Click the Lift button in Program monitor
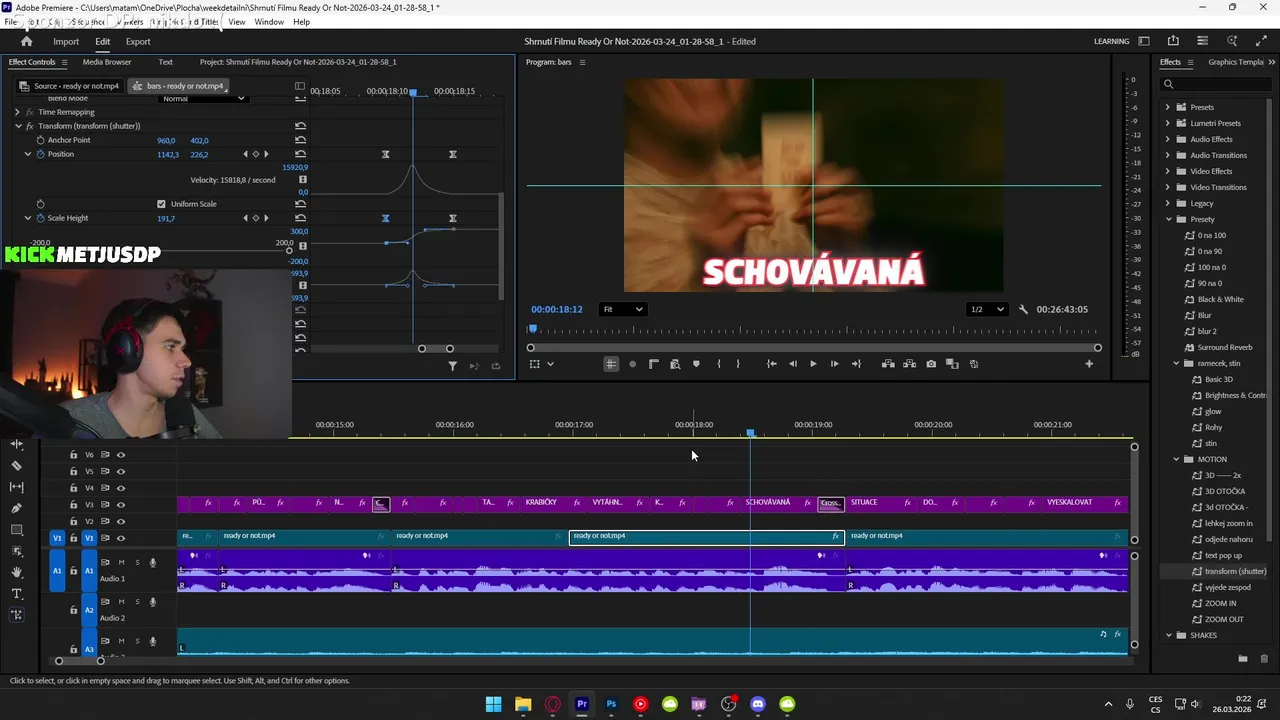This screenshot has width=1280, height=720. pos(888,364)
